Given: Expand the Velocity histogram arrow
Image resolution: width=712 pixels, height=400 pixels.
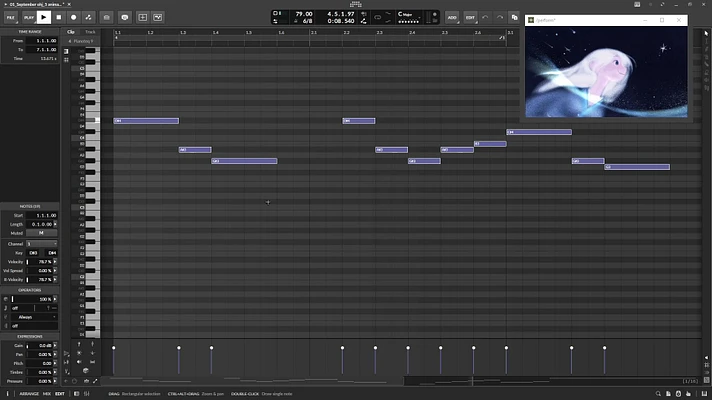Looking at the screenshot, I should click(x=55, y=262).
